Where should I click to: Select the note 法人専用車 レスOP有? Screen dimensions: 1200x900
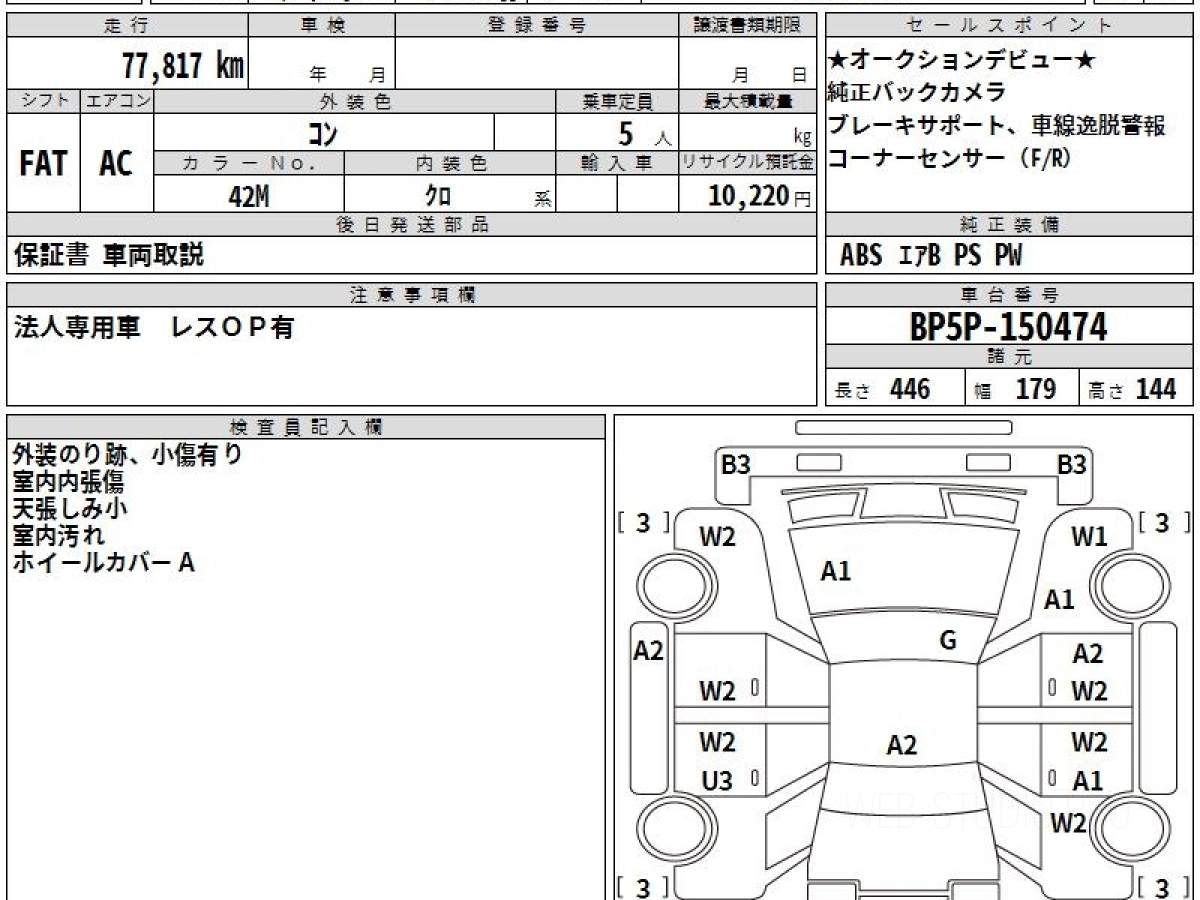(154, 327)
